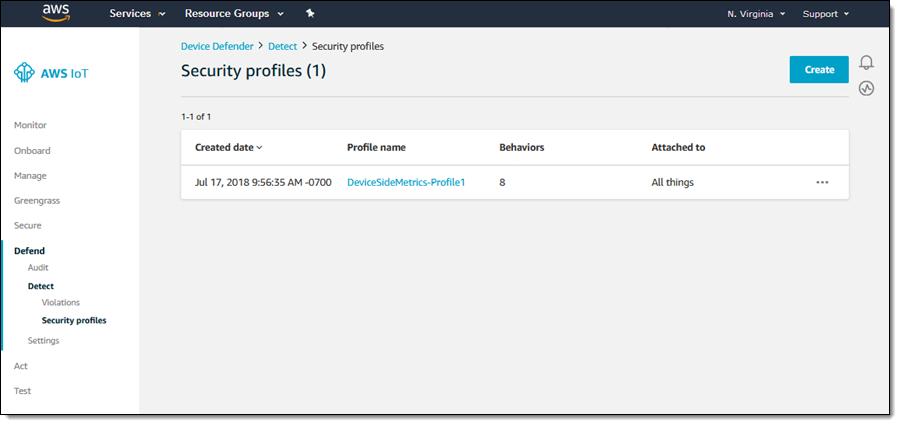Select Audit under Defend

click(x=38, y=268)
